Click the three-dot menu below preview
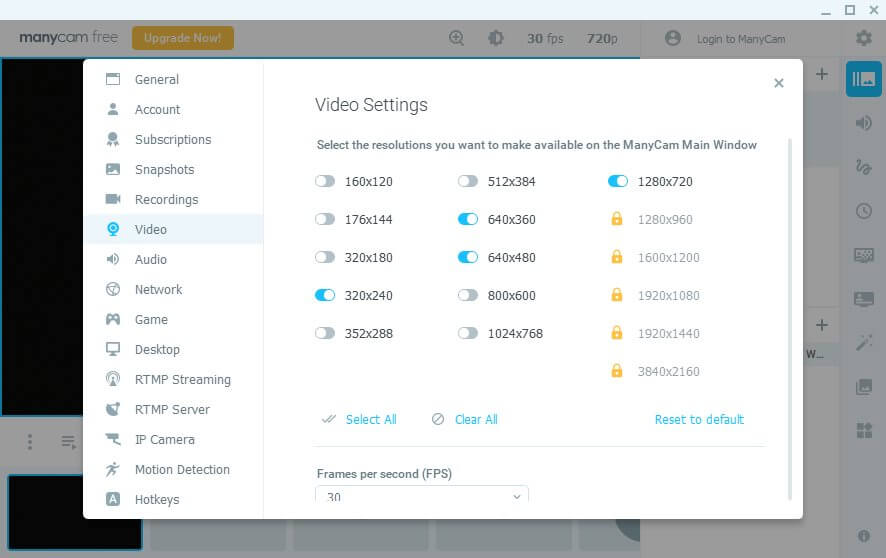This screenshot has height=558, width=886. pos(30,442)
